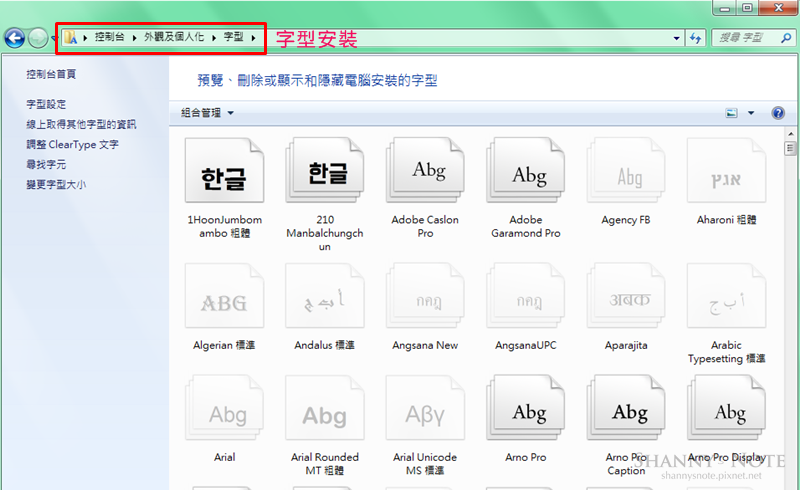800x490 pixels.
Task: Select the AngsanaUPC font icon
Action: click(x=526, y=296)
